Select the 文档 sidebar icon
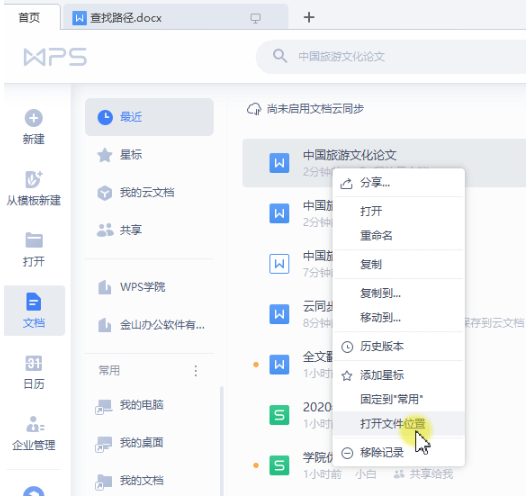This screenshot has height=496, width=526. 34,301
